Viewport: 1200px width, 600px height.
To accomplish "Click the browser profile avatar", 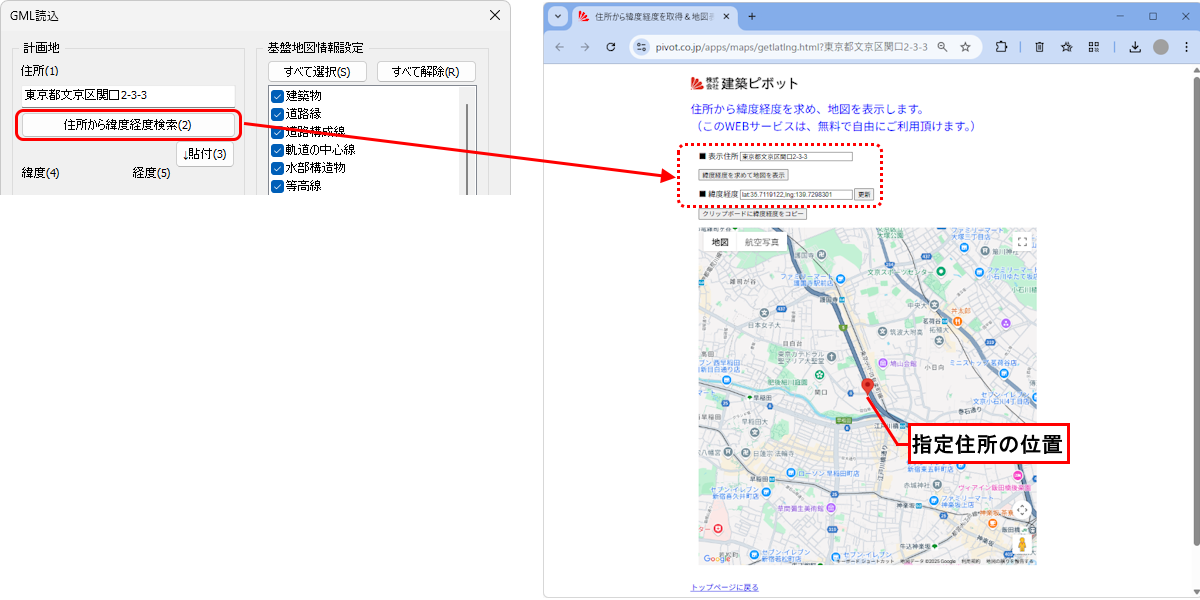I will (1160, 47).
